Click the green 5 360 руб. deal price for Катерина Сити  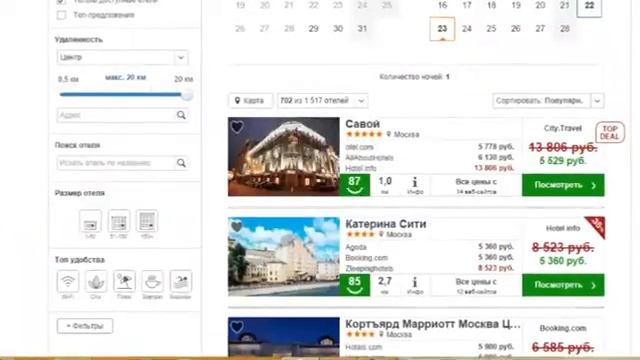click(x=562, y=260)
